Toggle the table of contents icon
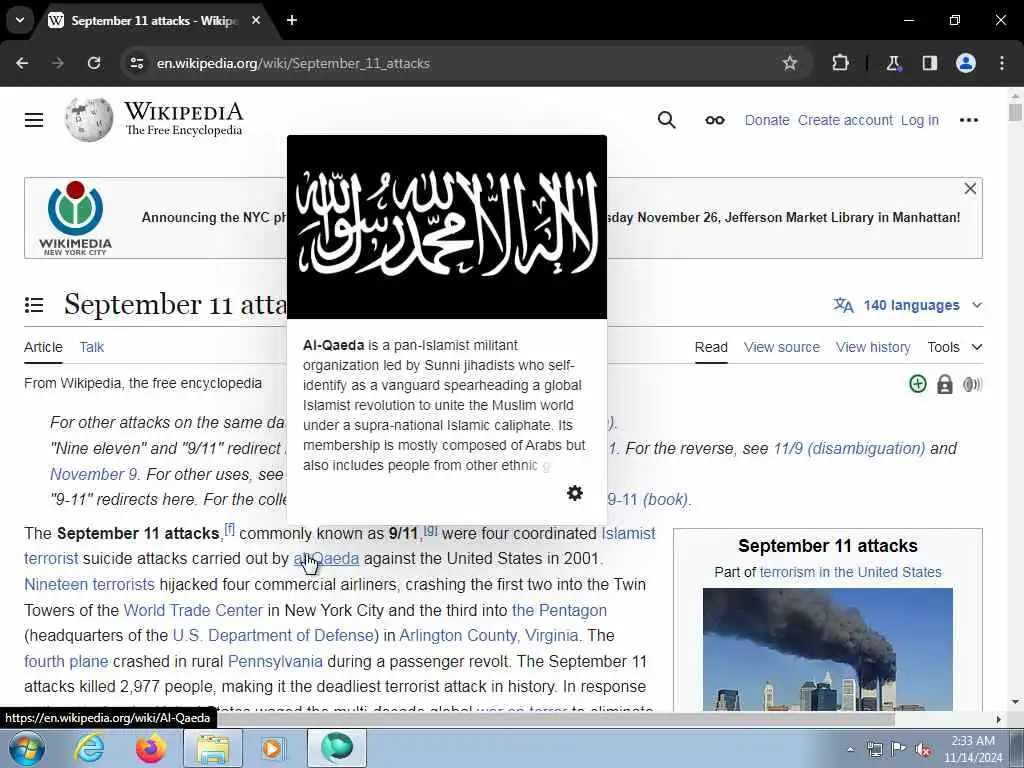 (x=34, y=305)
